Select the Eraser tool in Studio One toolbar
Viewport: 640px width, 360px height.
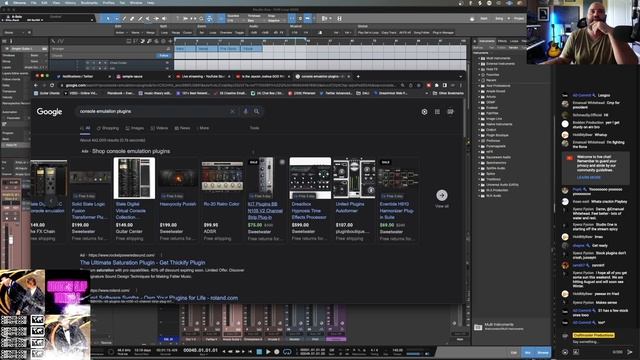(x=132, y=18)
